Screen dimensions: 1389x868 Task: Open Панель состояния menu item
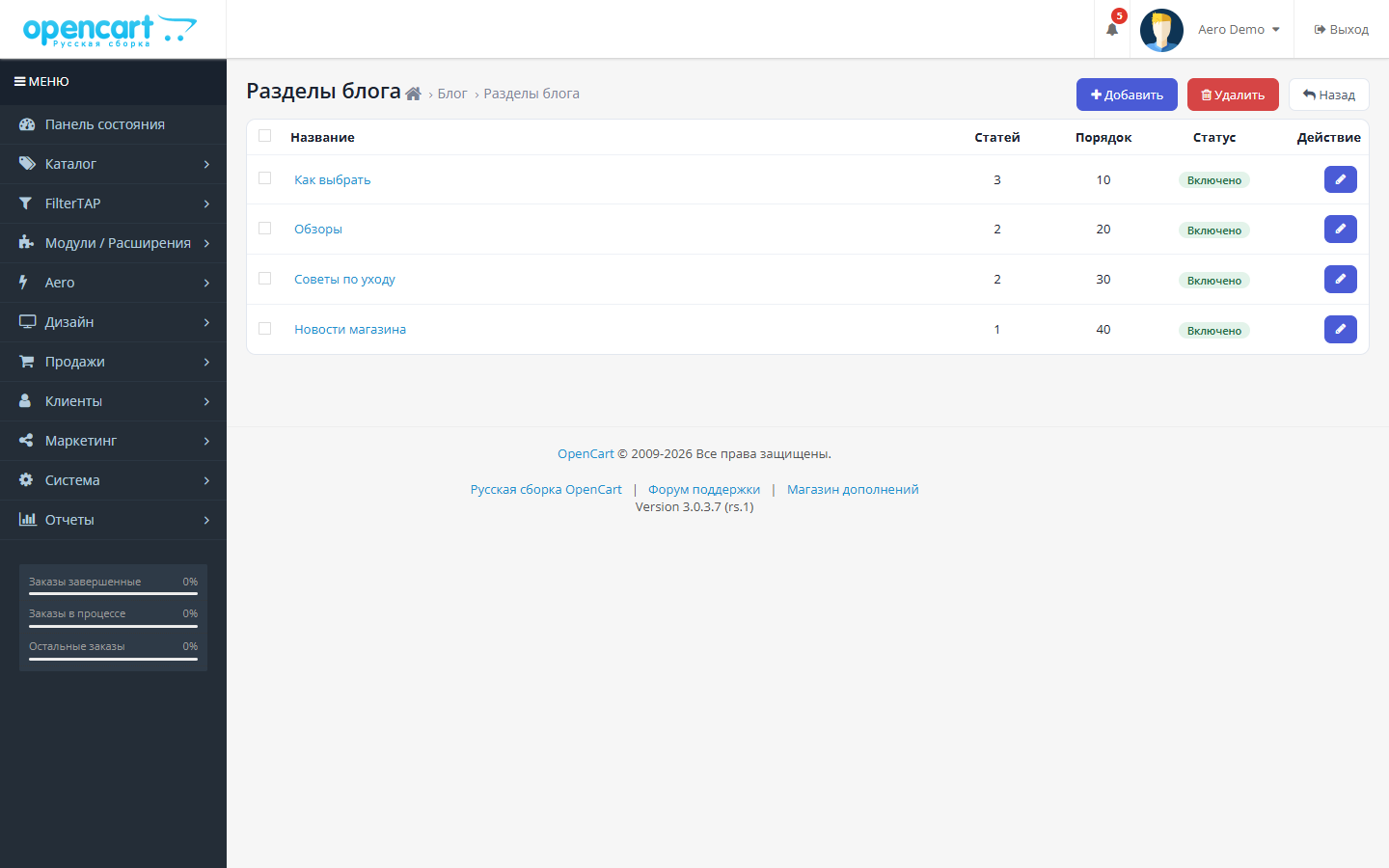113,124
